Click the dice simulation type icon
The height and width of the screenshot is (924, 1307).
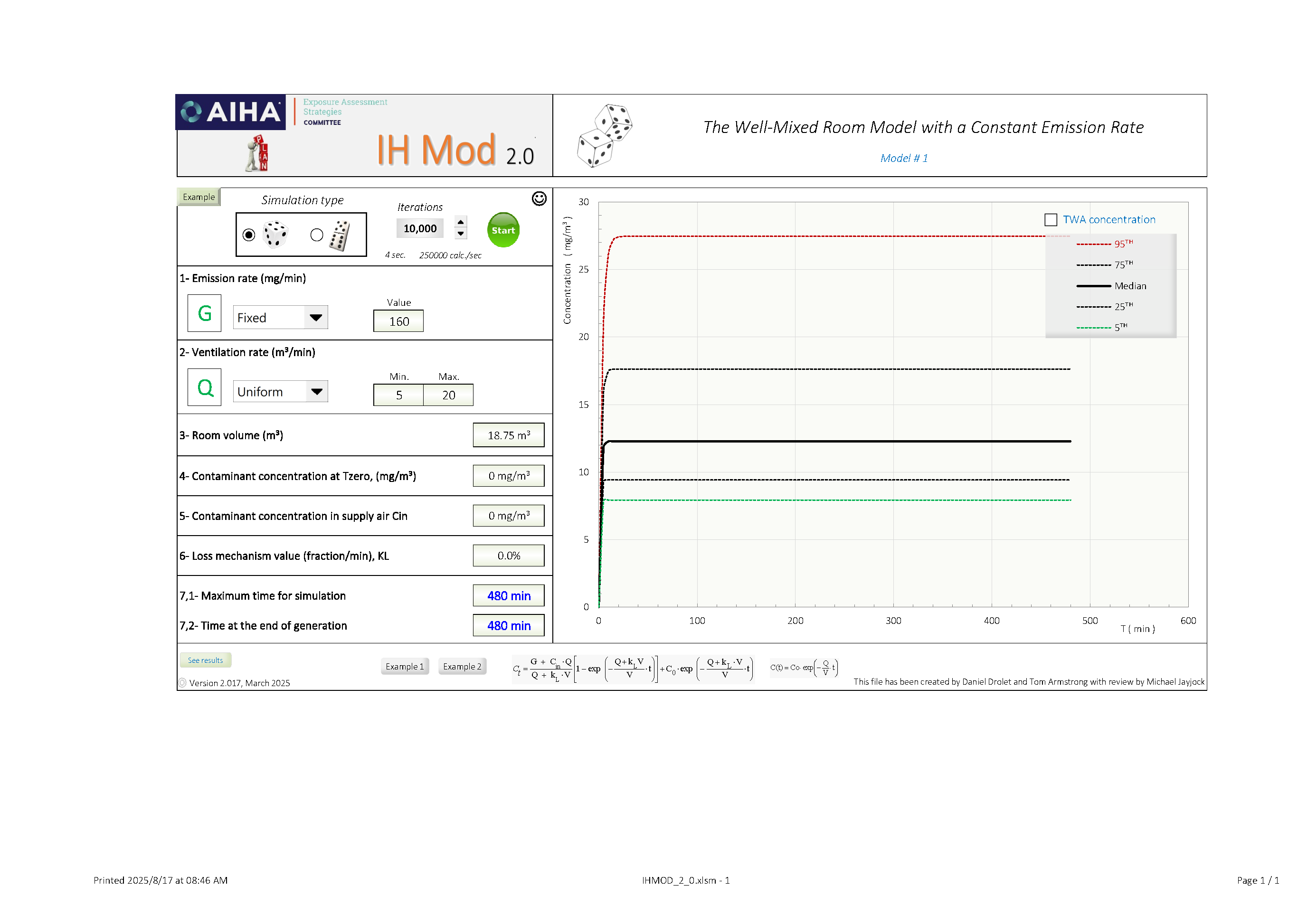275,235
